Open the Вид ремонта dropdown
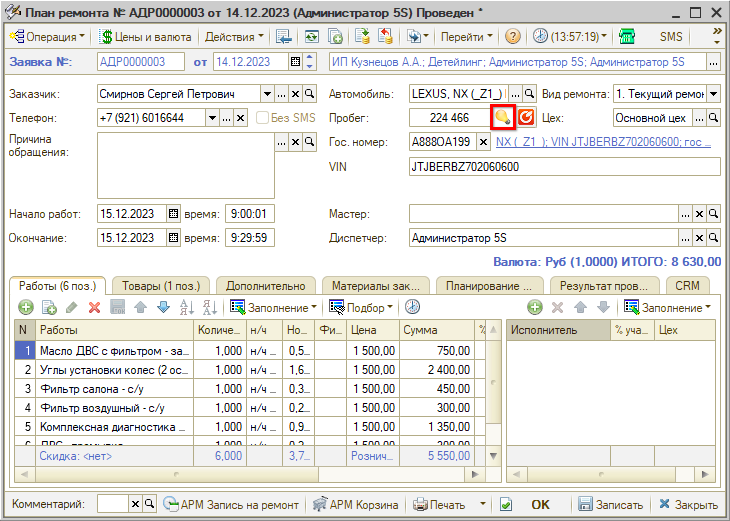Screen dimensions: 730x521 click(x=713, y=94)
